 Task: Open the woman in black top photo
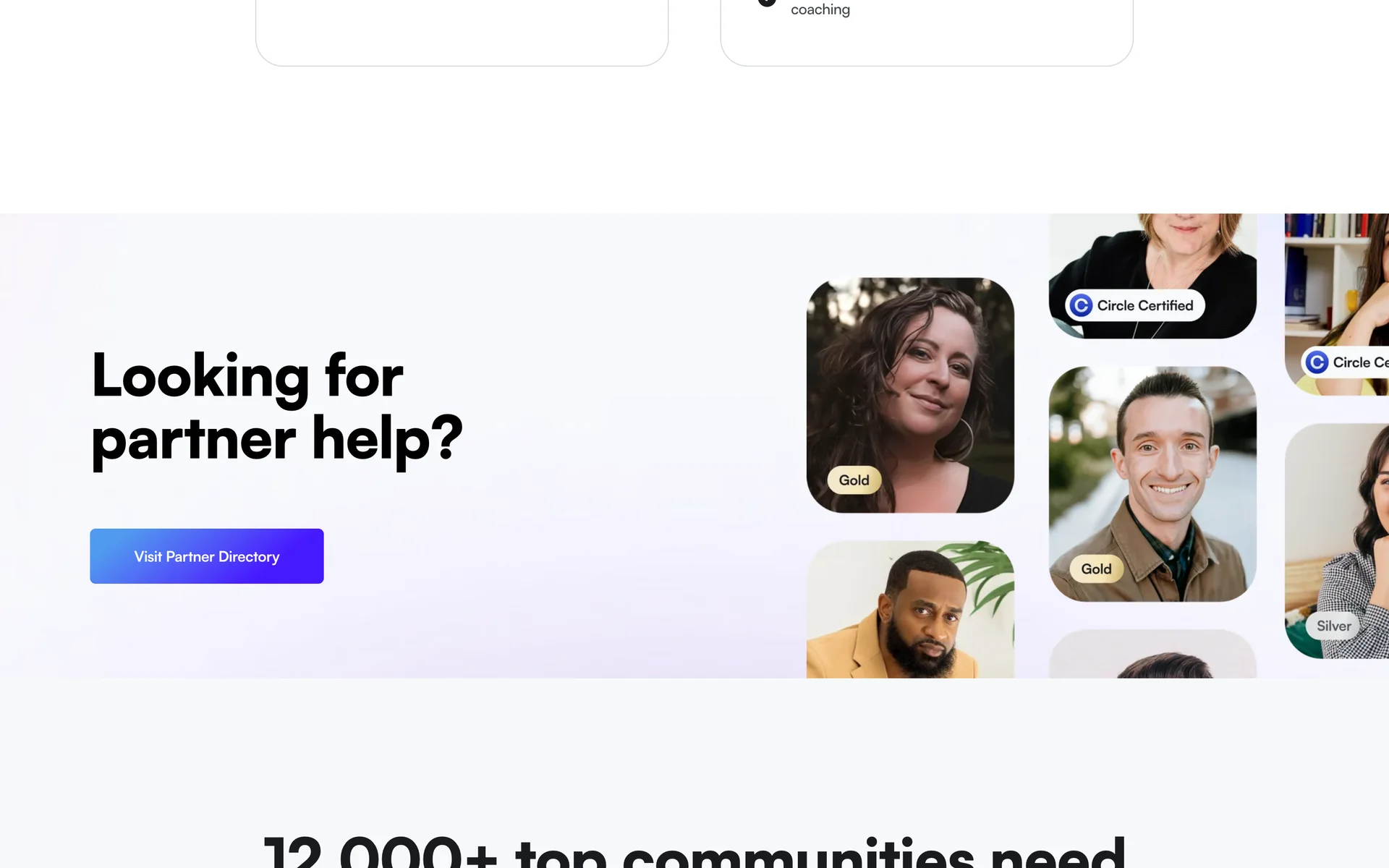click(1152, 275)
